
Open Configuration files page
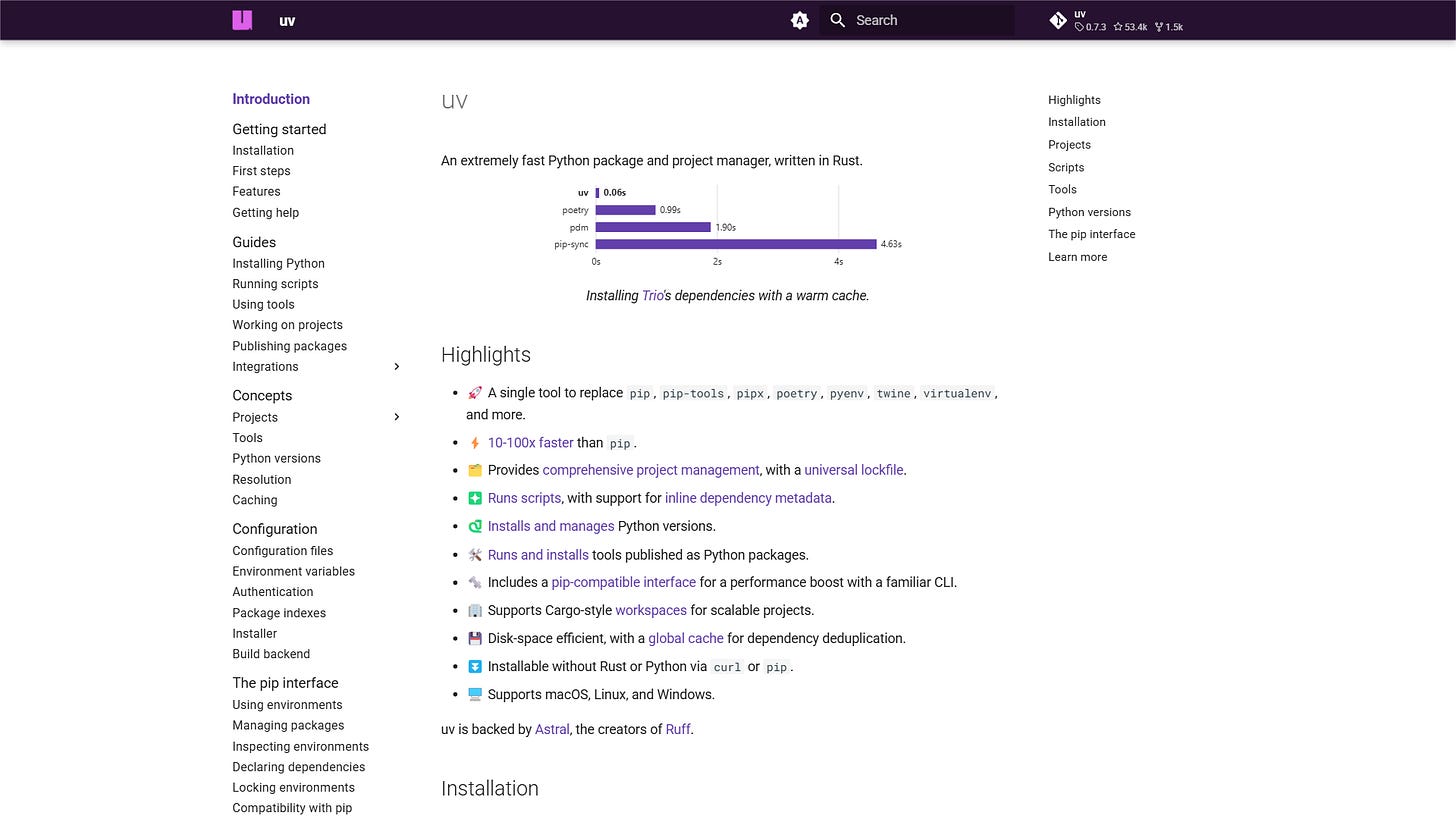[x=282, y=551]
